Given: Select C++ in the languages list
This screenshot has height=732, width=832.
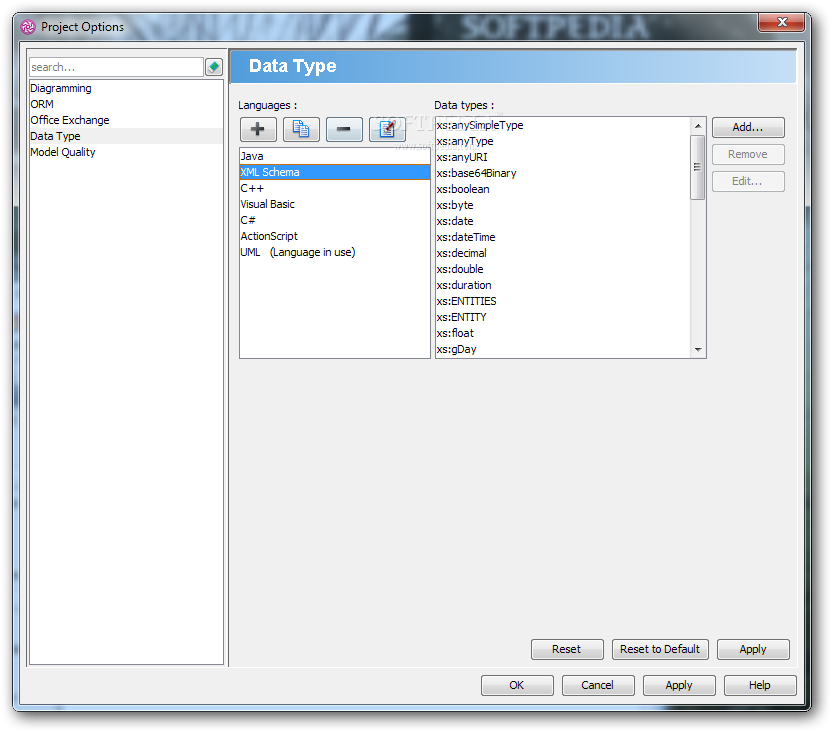Looking at the screenshot, I should 334,188.
